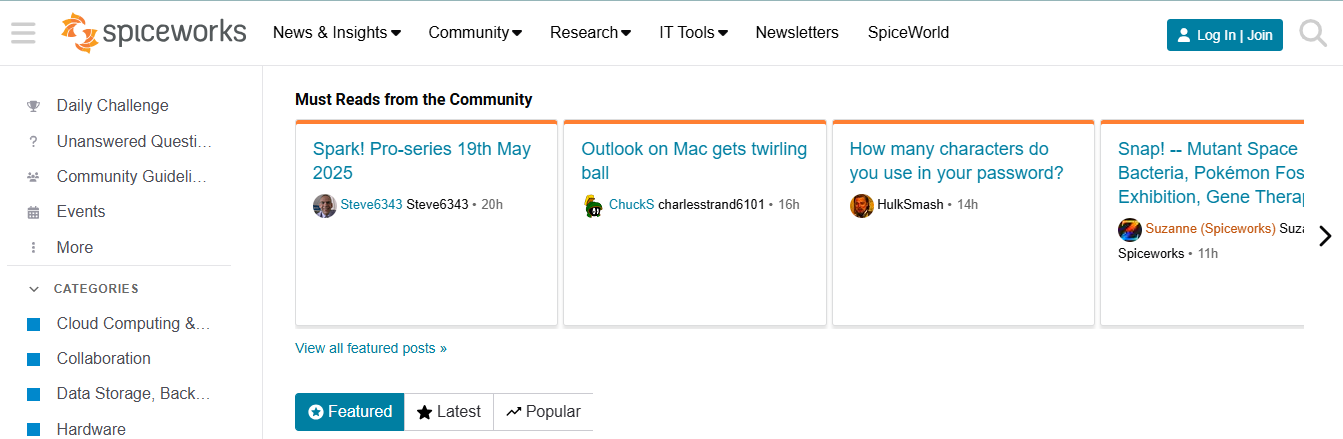The width and height of the screenshot is (1343, 439).
Task: Click the Daily Challenge trophy icon
Action: pyautogui.click(x=33, y=106)
